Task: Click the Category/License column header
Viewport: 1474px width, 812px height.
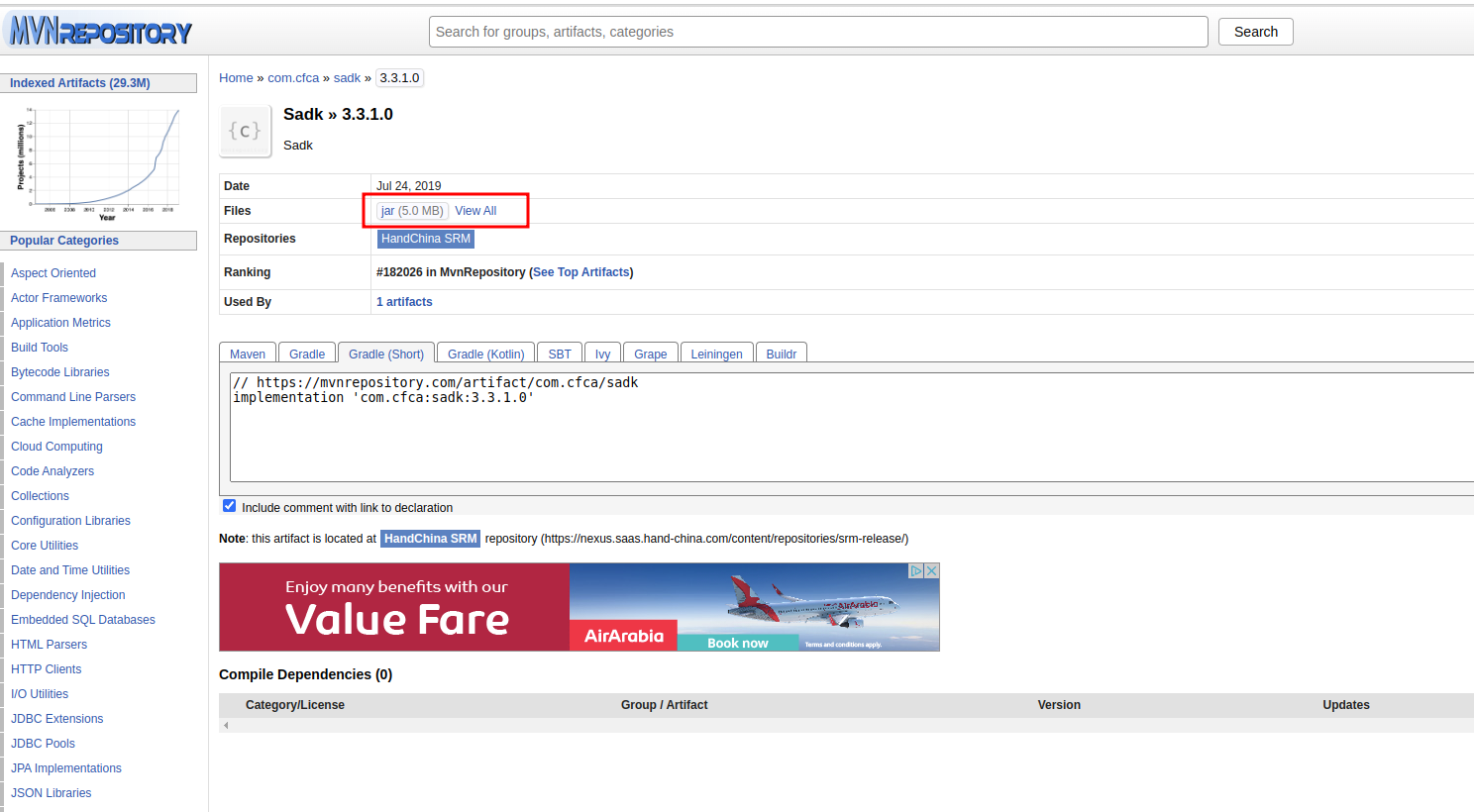Action: coord(295,705)
